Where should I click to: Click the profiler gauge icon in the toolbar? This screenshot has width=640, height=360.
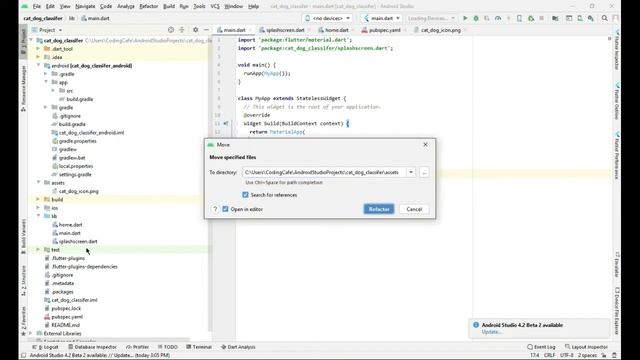tap(498, 18)
